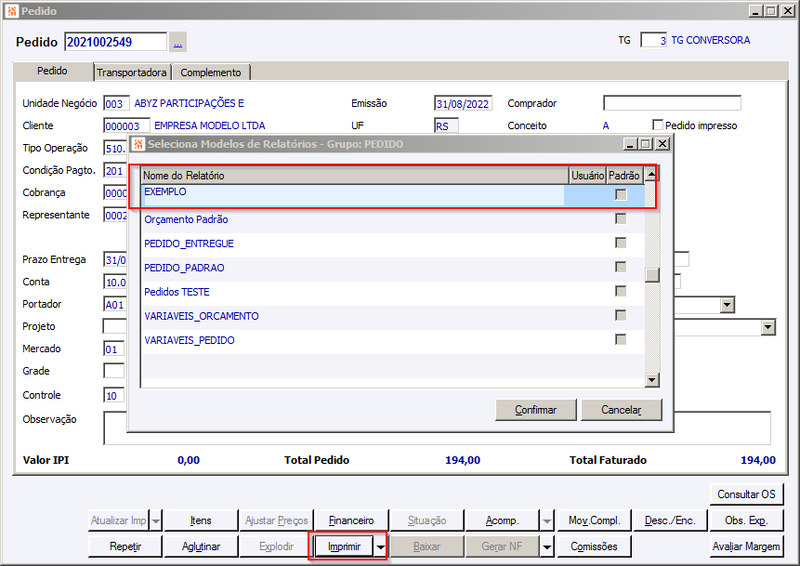Open the Imprimir dropdown arrow

point(381,547)
